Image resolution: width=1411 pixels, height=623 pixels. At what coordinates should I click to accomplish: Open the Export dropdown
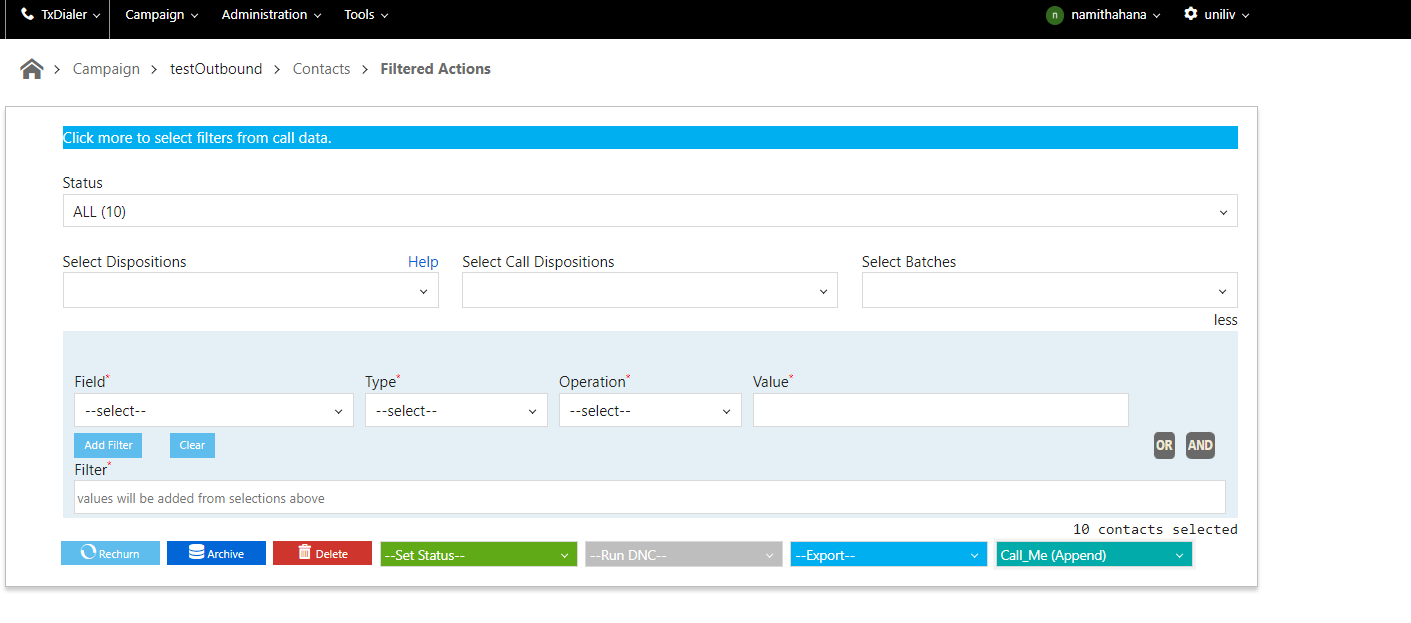[x=888, y=555]
